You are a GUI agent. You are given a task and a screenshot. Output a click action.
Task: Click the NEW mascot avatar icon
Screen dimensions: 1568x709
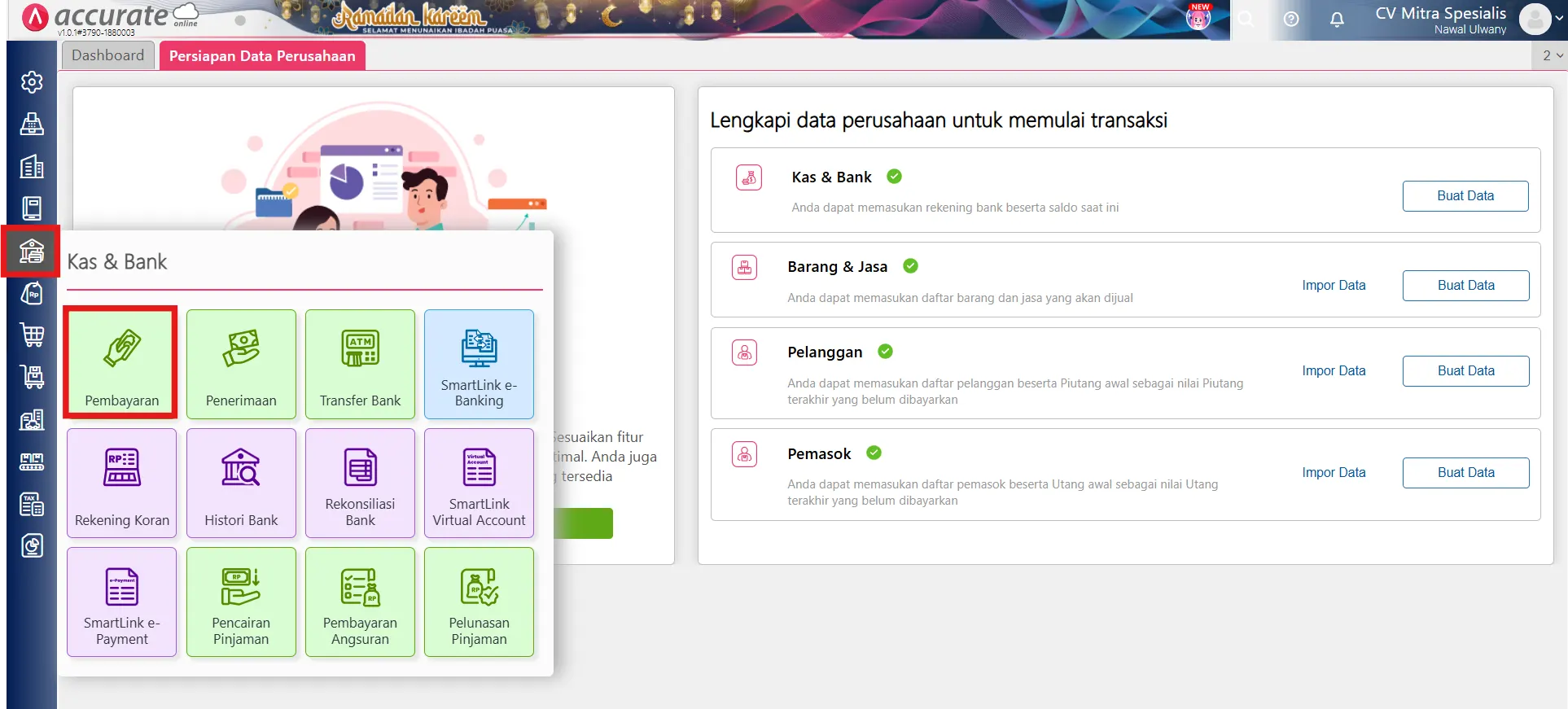click(x=1198, y=16)
